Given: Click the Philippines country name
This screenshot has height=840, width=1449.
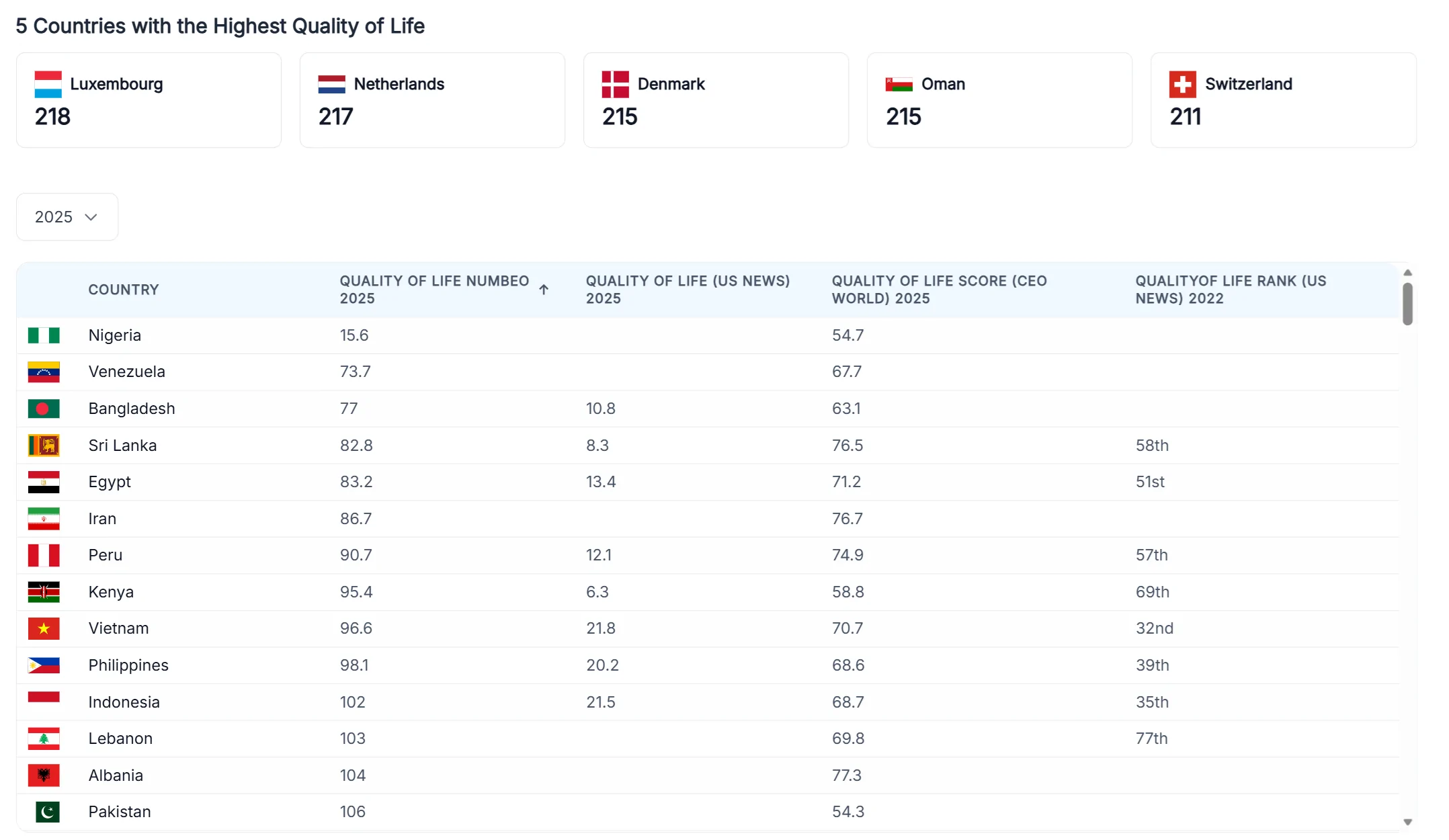Looking at the screenshot, I should coord(128,665).
